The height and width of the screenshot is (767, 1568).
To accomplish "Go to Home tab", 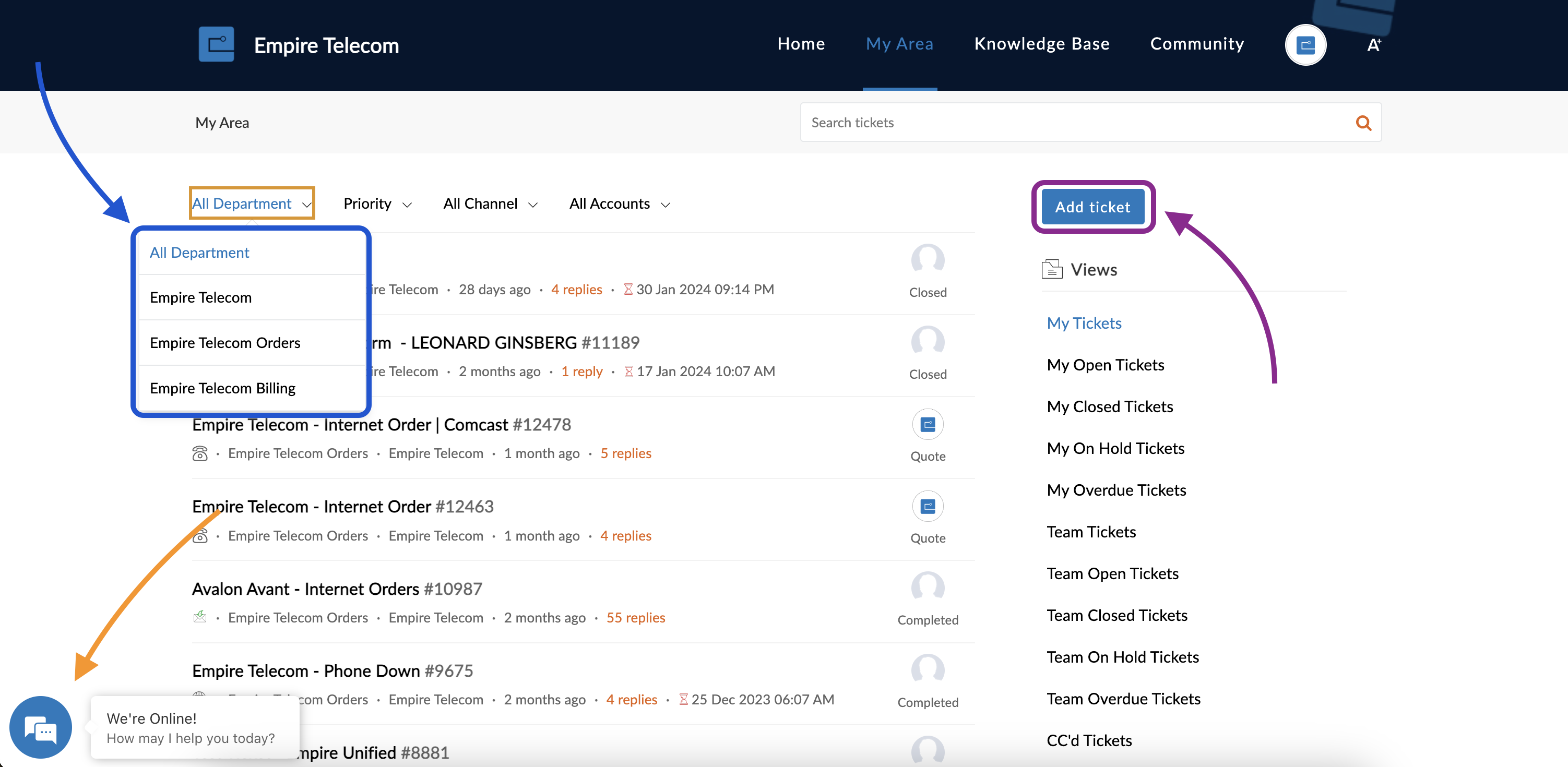I will (801, 44).
